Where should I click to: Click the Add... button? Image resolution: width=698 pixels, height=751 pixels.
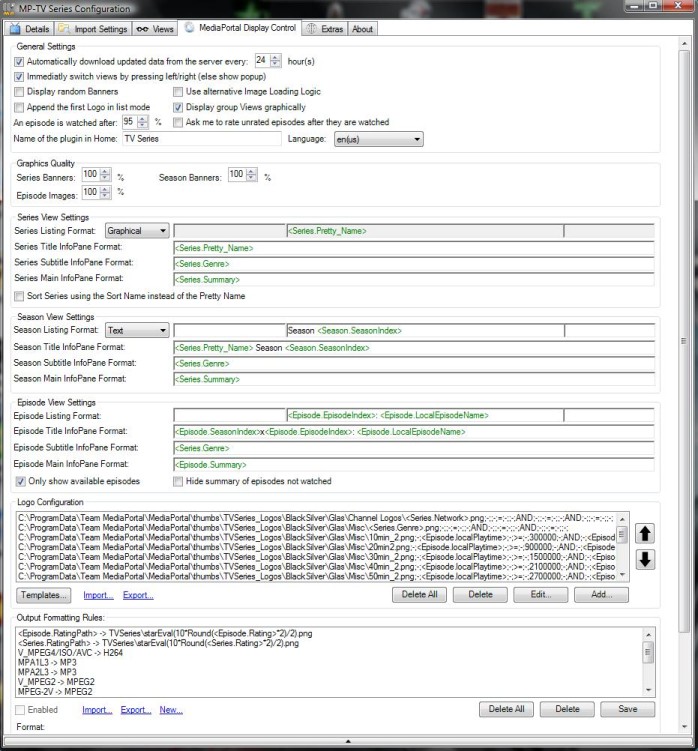(x=602, y=594)
